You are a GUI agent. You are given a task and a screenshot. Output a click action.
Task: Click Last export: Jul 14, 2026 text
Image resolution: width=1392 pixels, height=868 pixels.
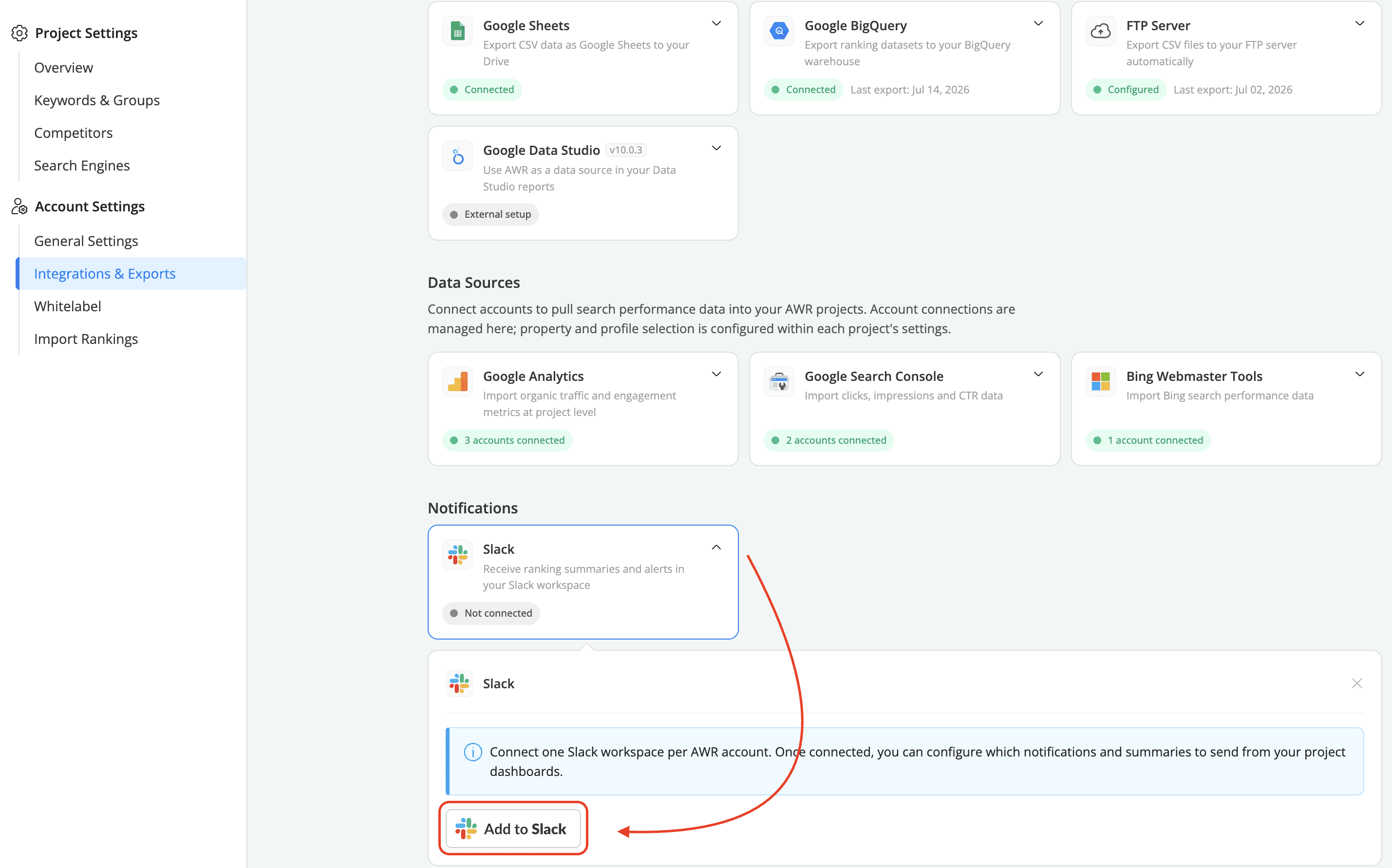click(910, 90)
